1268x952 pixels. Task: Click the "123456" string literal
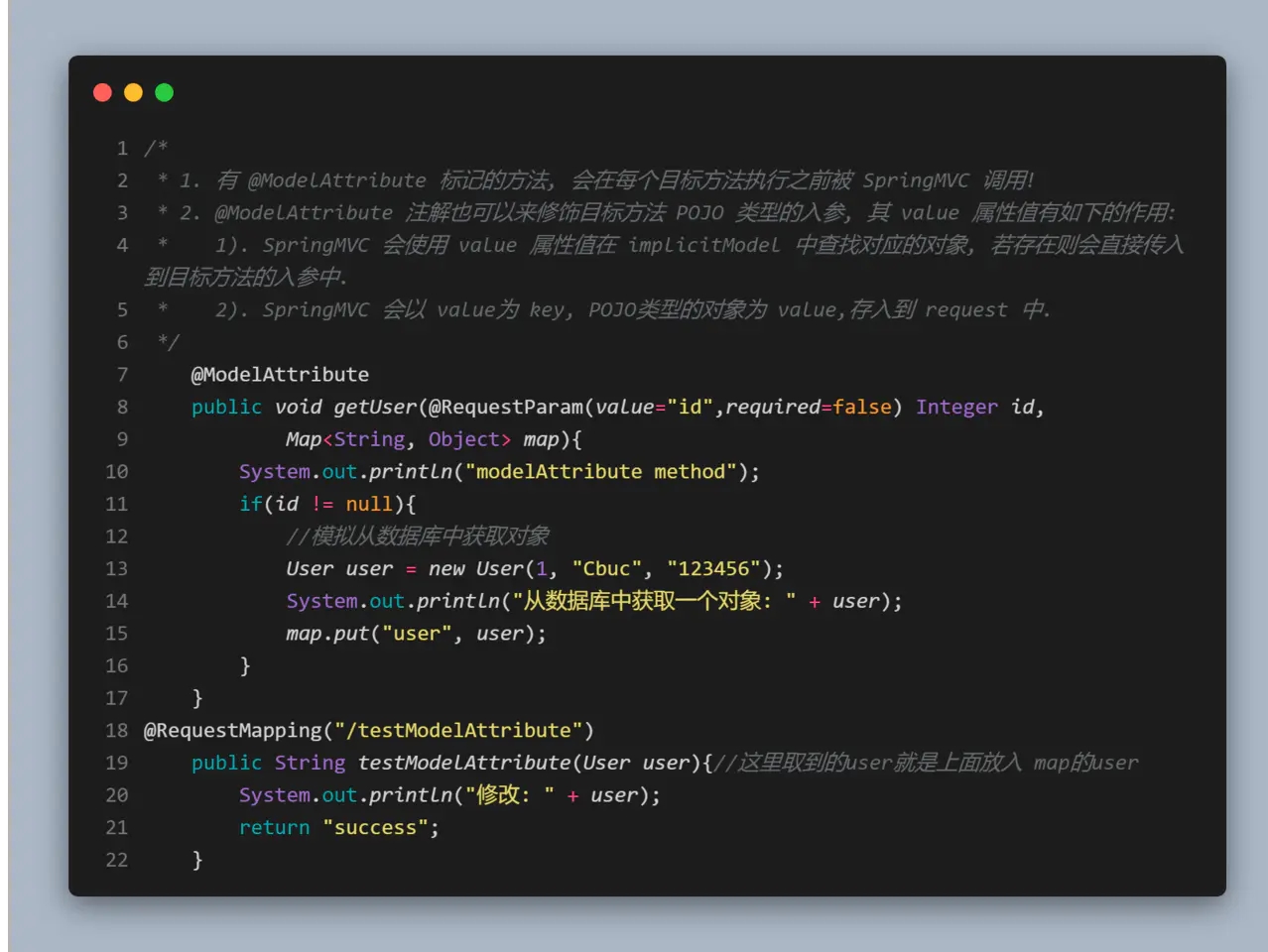713,569
